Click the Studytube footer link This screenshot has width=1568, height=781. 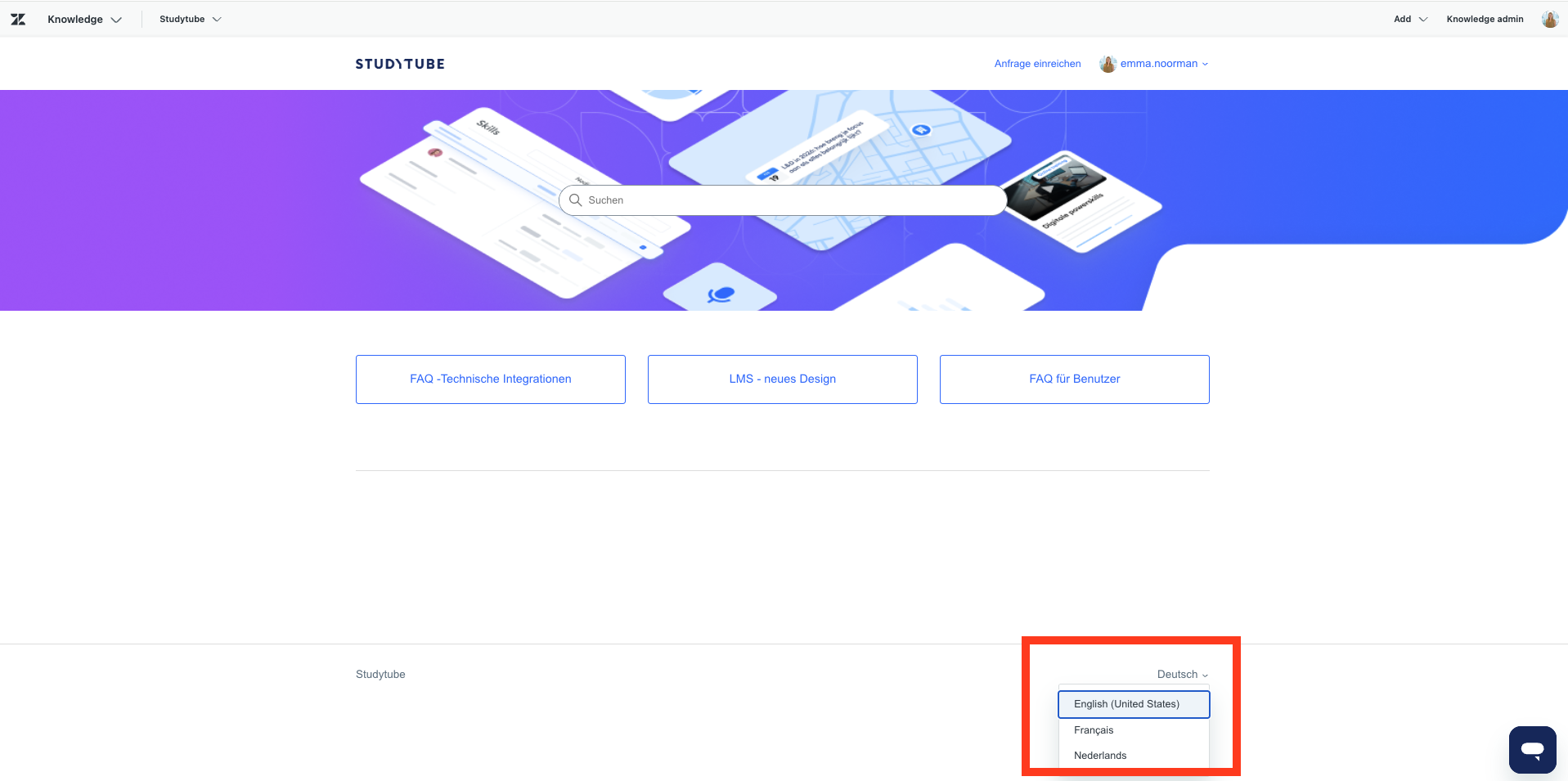coord(380,675)
